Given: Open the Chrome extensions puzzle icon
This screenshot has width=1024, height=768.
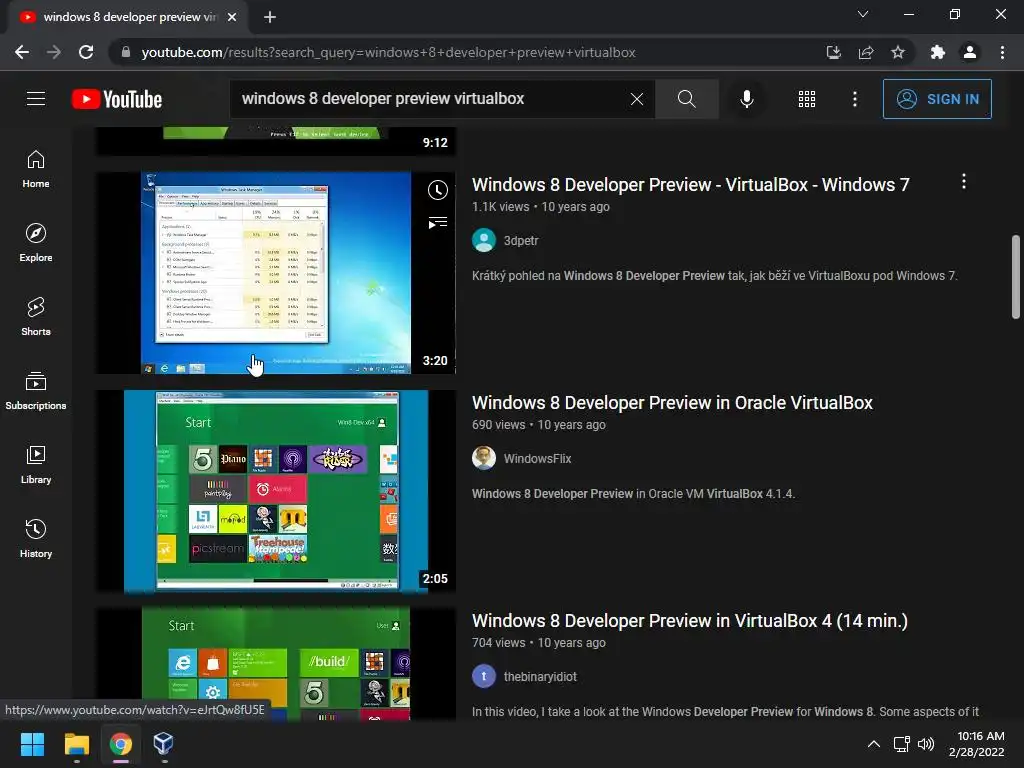Looking at the screenshot, I should point(937,52).
